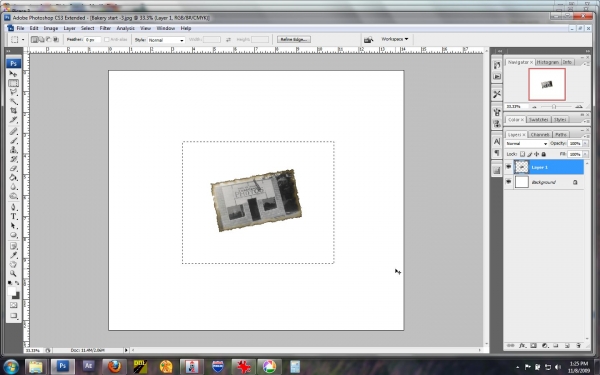Open the Fill slider arrow
Viewport: 600px width, 375px height.
coord(585,154)
